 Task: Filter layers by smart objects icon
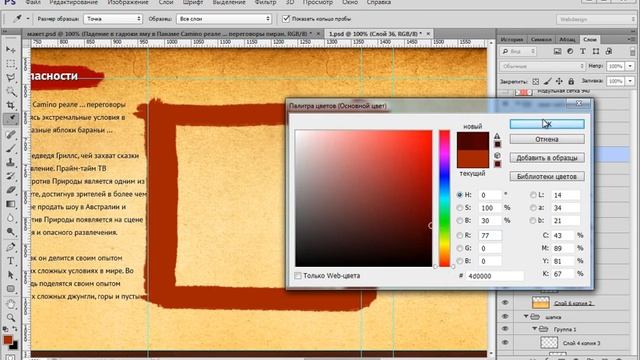(609, 51)
